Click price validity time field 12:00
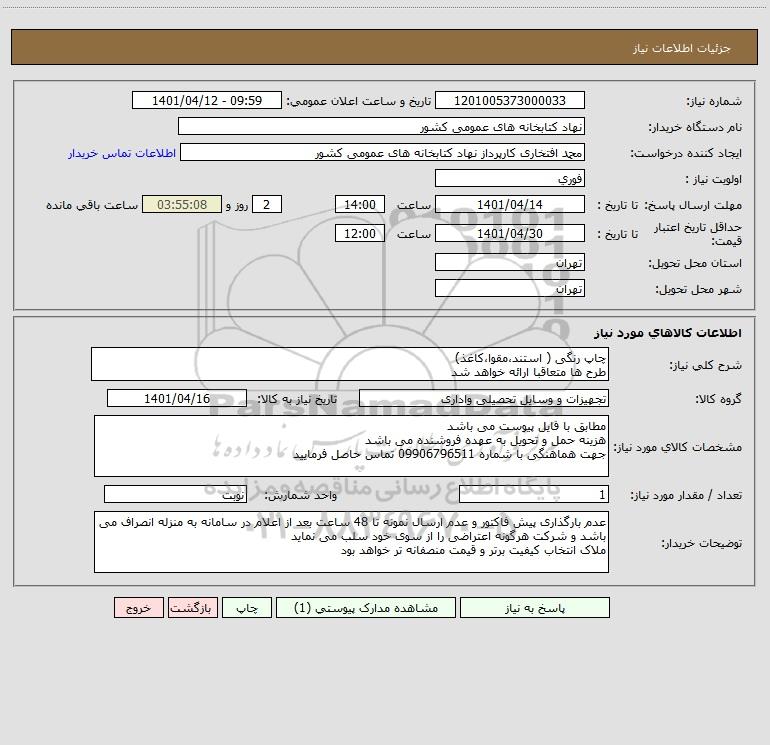 click(359, 233)
